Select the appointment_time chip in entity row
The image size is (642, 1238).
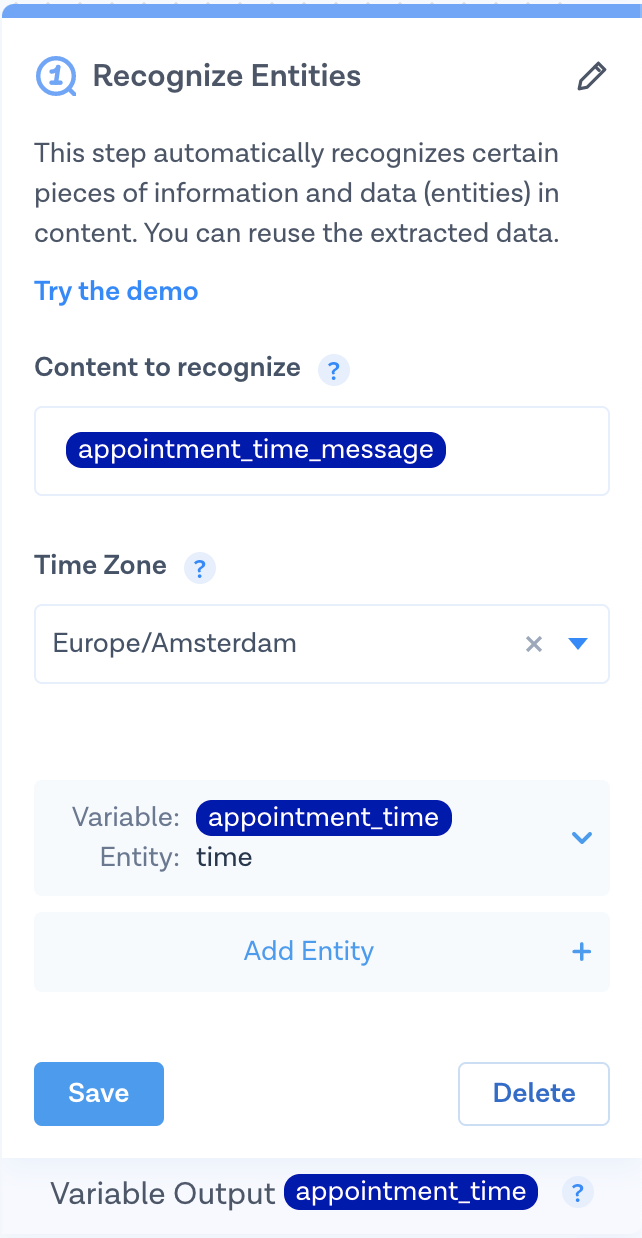(x=324, y=818)
